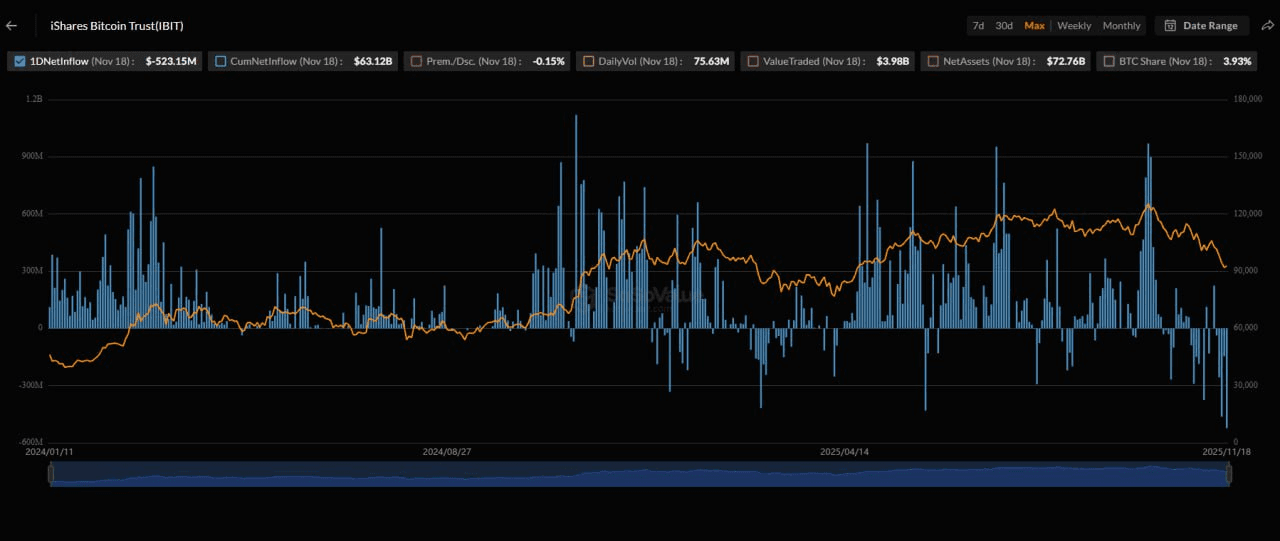Open the Date Range picker
This screenshot has height=541, width=1280.
coord(1201,26)
